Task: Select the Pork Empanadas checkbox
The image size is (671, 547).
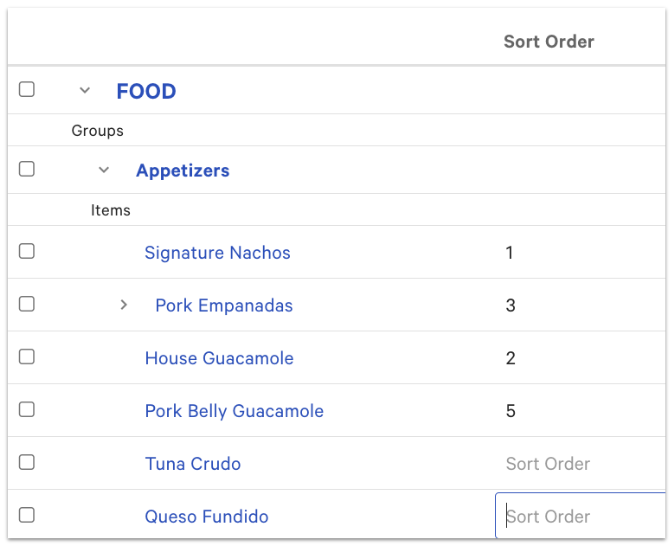Action: [27, 304]
